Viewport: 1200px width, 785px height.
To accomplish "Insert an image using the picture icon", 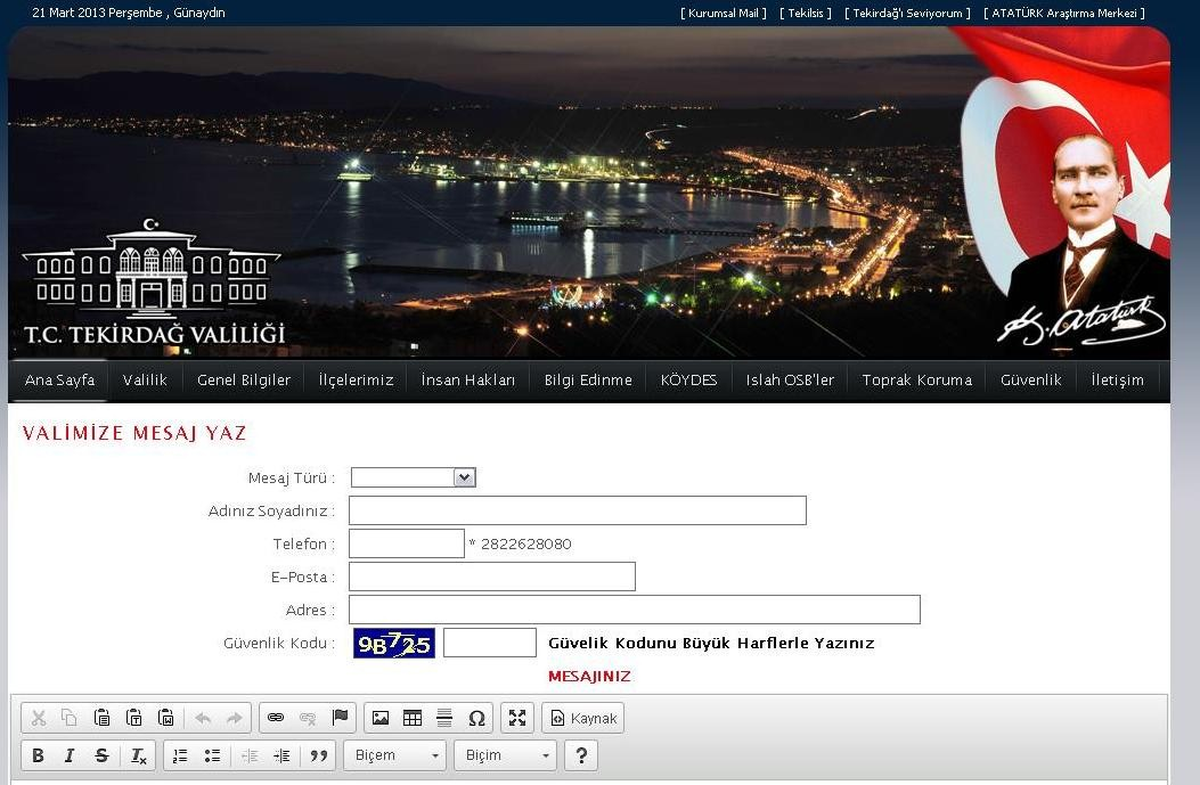I will 380,718.
